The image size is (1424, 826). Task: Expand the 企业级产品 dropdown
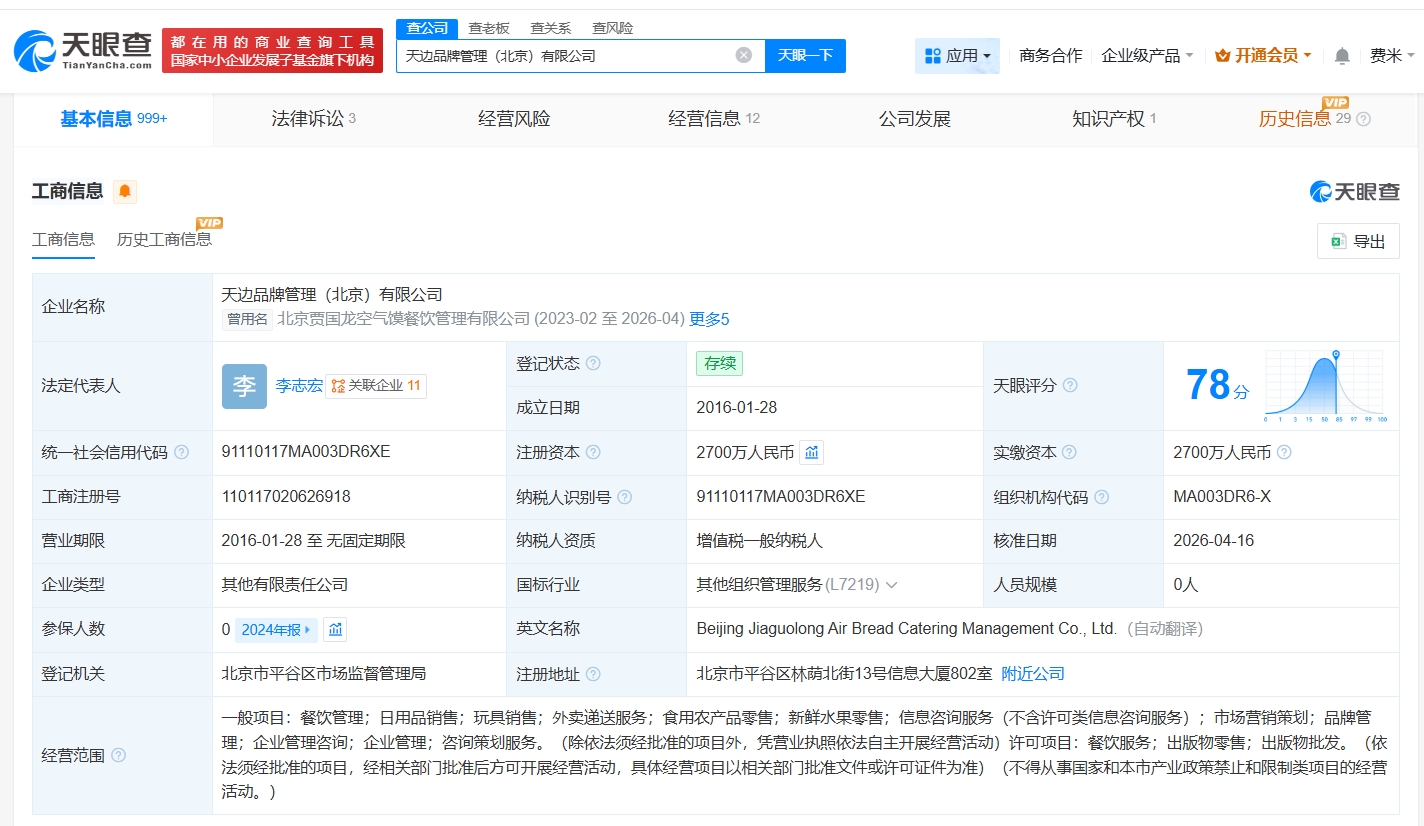[1147, 56]
